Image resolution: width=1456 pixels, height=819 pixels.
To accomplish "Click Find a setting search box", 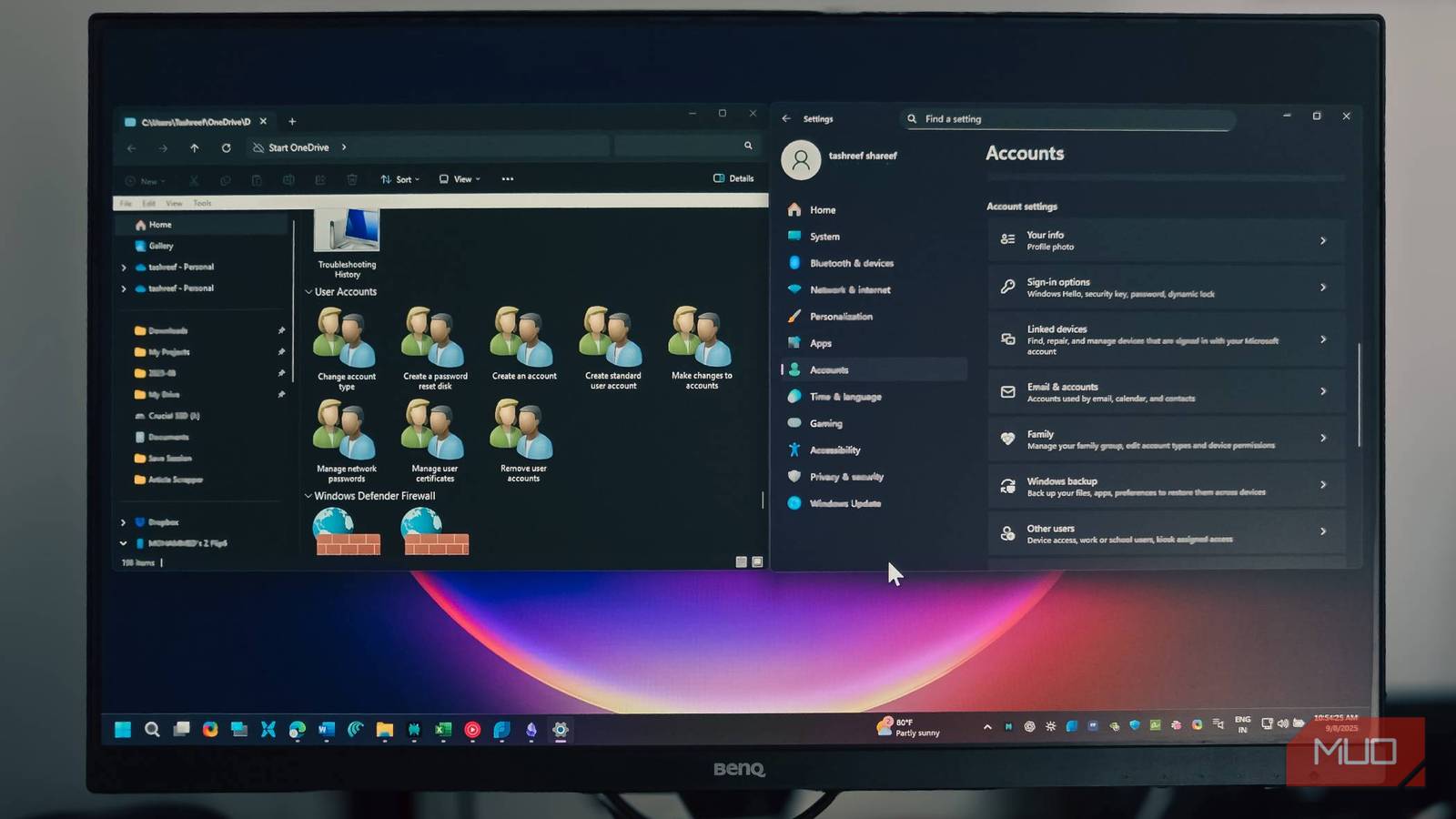I will [x=1067, y=119].
